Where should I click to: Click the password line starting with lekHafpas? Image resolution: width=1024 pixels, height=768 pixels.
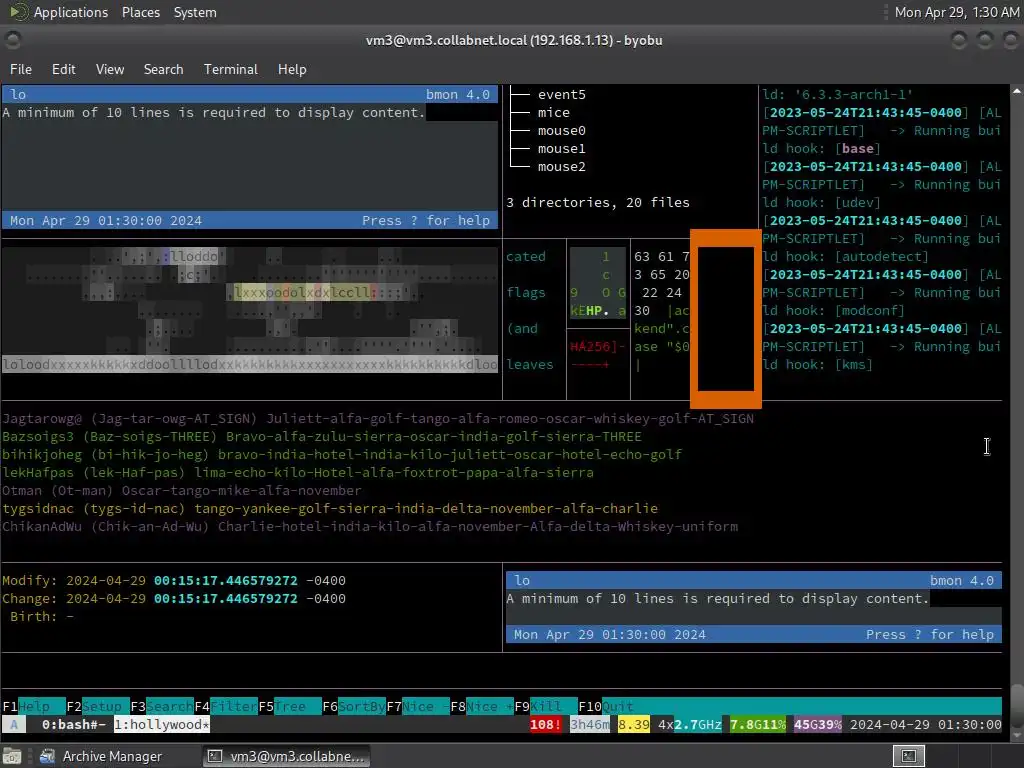click(298, 472)
